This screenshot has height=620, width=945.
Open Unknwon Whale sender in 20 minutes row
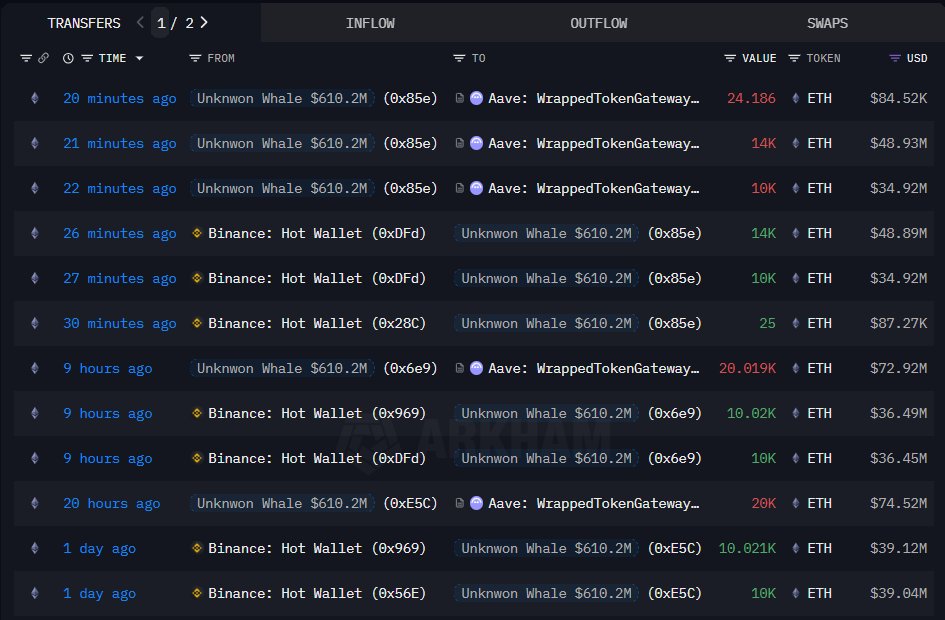282,98
